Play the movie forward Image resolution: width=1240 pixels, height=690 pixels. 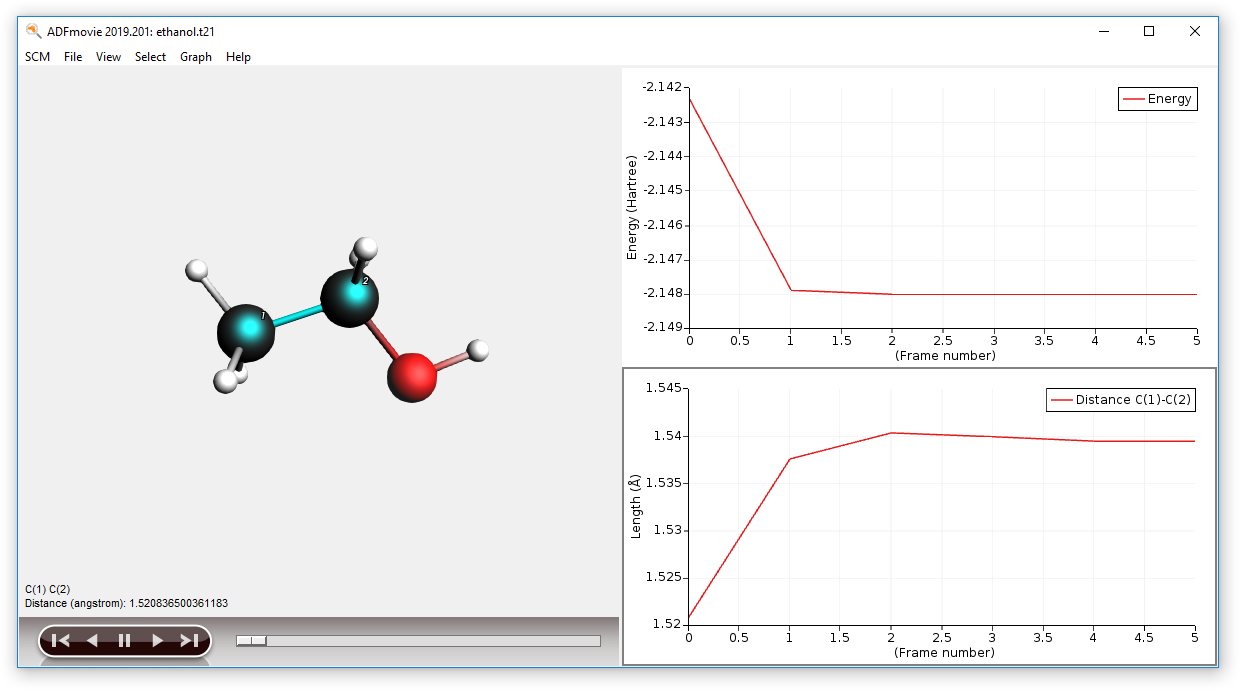[157, 641]
